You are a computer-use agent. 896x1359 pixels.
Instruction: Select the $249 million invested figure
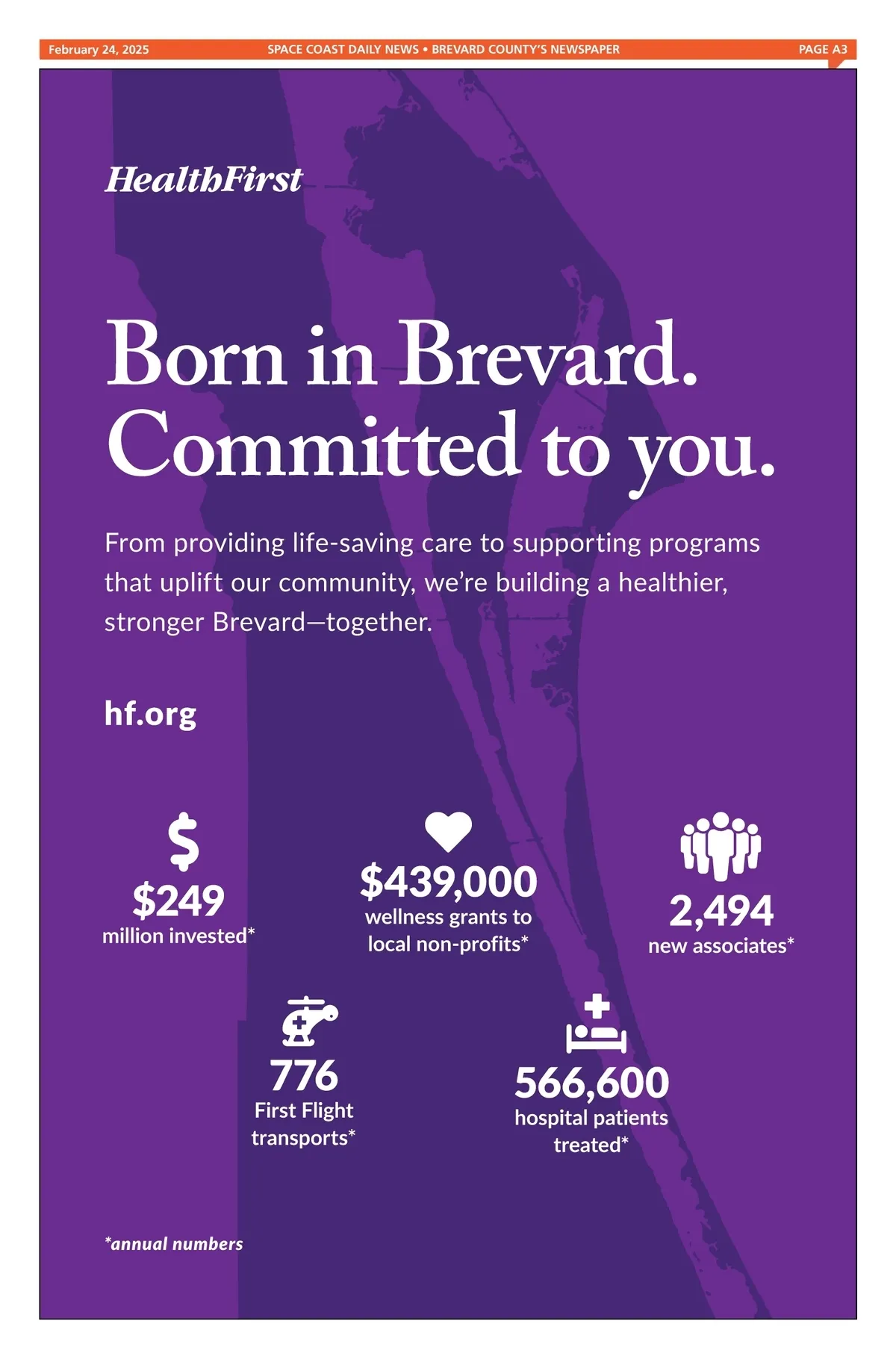click(178, 901)
